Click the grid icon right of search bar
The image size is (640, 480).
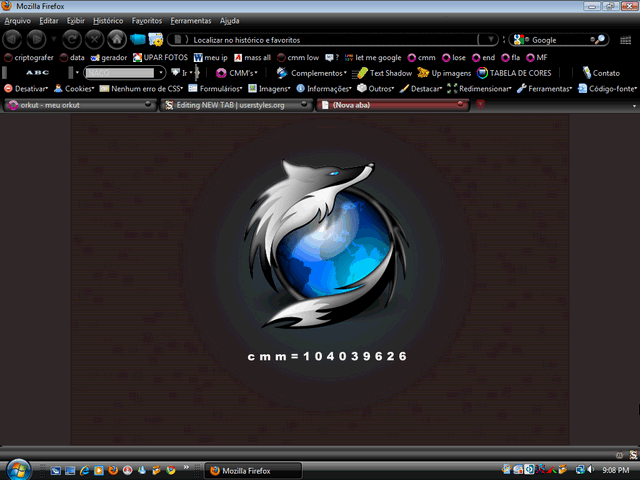[625, 40]
